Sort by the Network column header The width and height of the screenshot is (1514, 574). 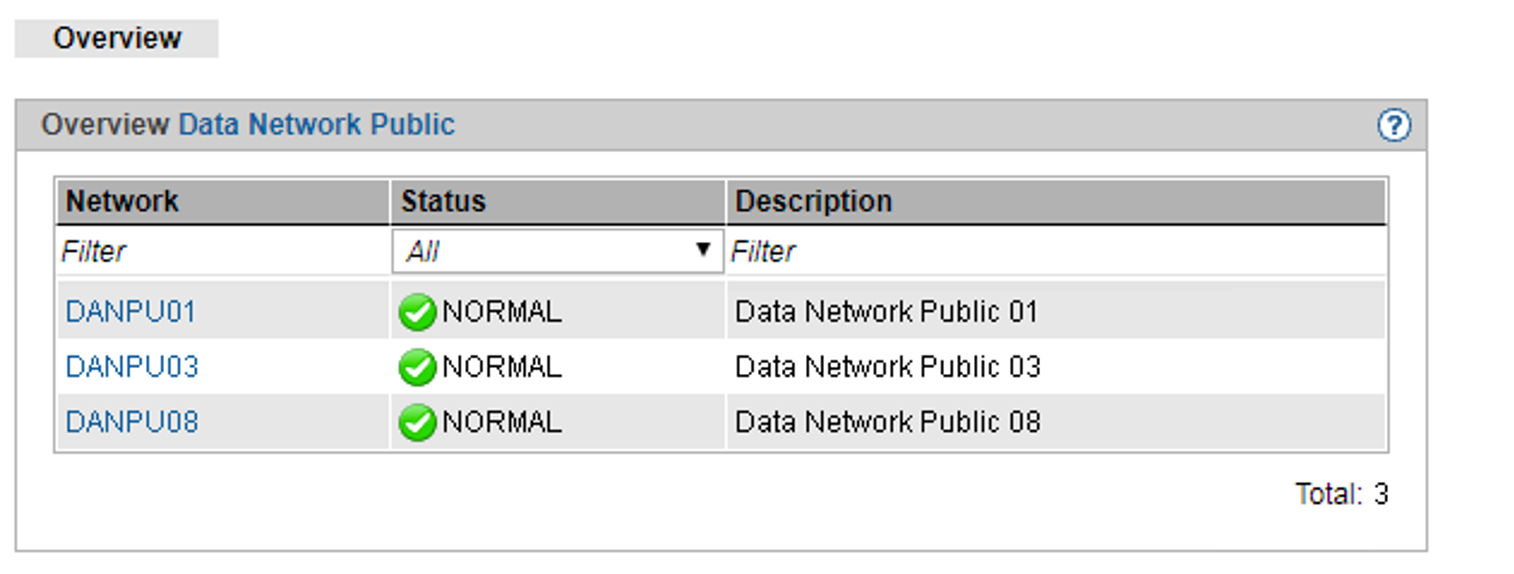223,202
